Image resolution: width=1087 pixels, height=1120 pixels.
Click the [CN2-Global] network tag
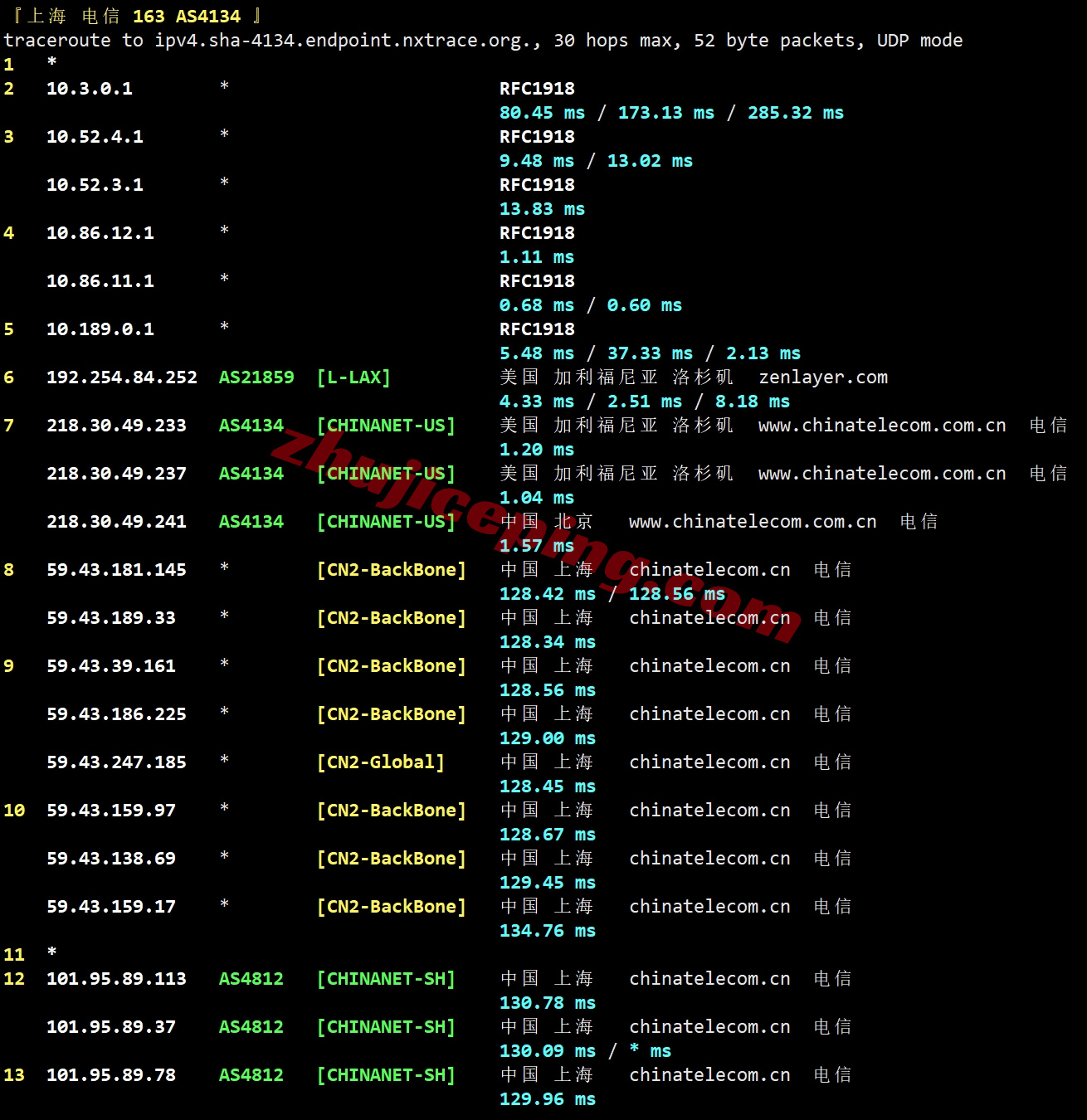380,762
